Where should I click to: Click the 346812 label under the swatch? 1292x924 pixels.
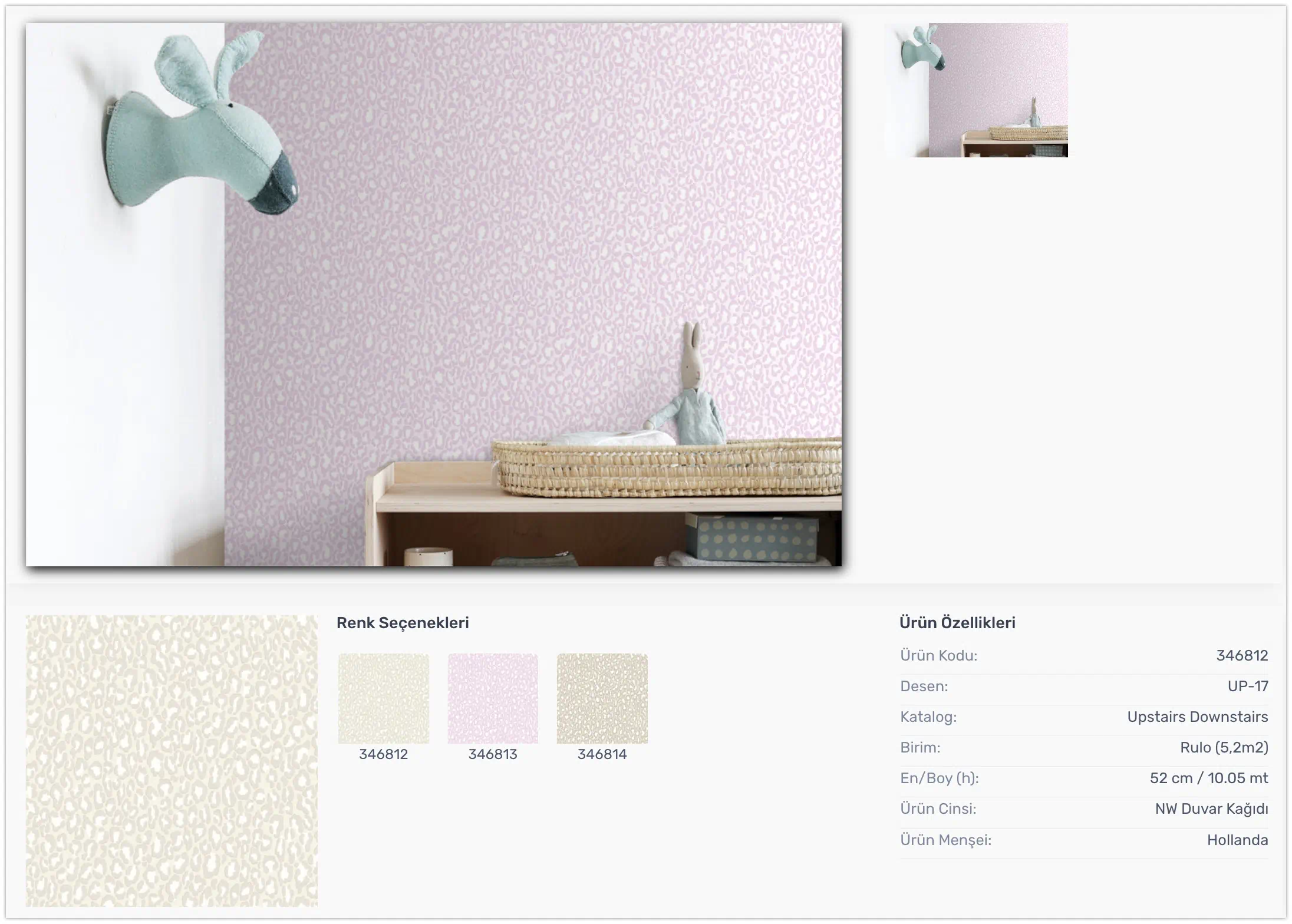click(383, 754)
